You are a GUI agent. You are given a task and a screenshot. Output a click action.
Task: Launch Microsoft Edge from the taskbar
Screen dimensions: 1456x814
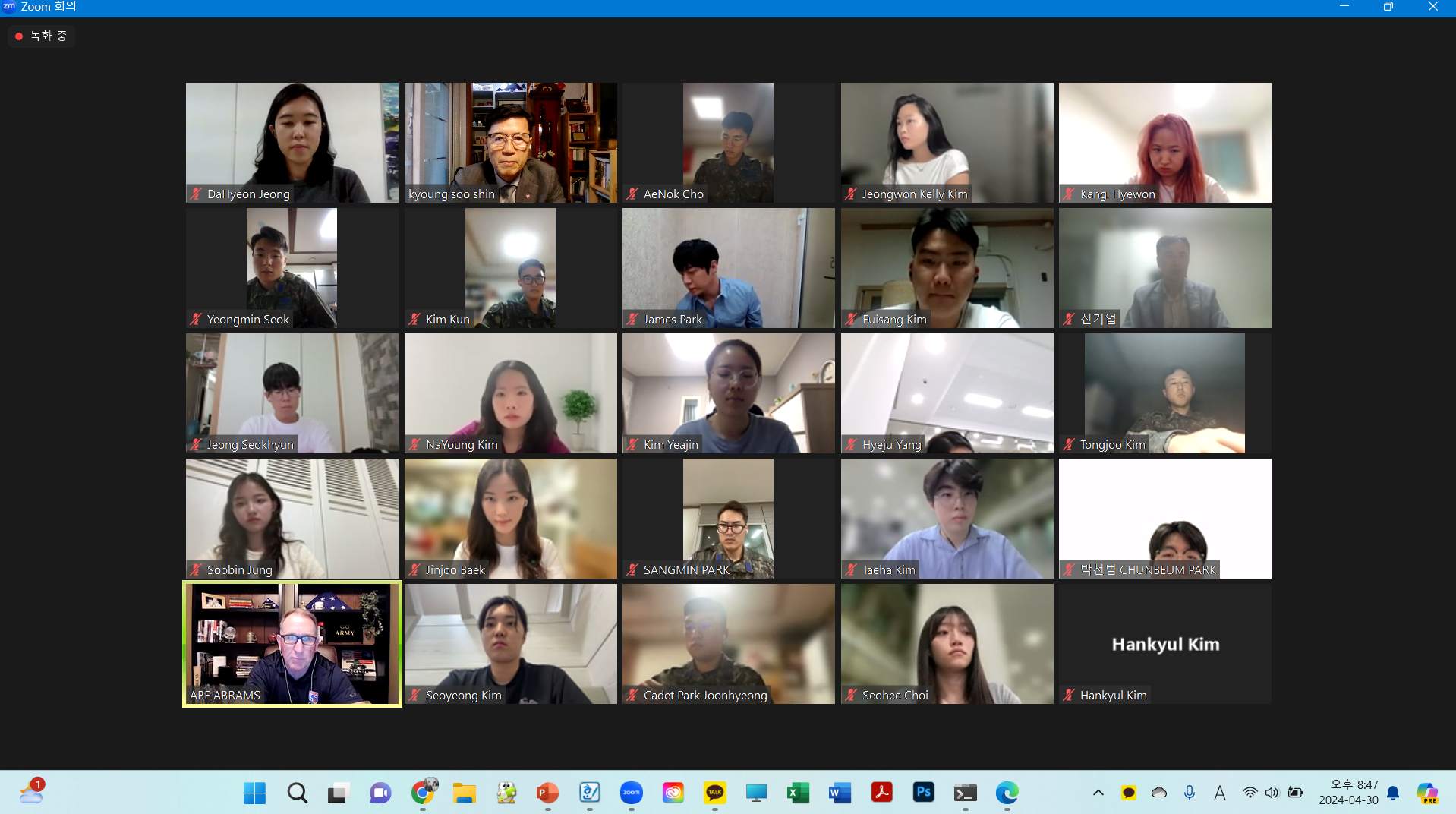coord(1007,793)
